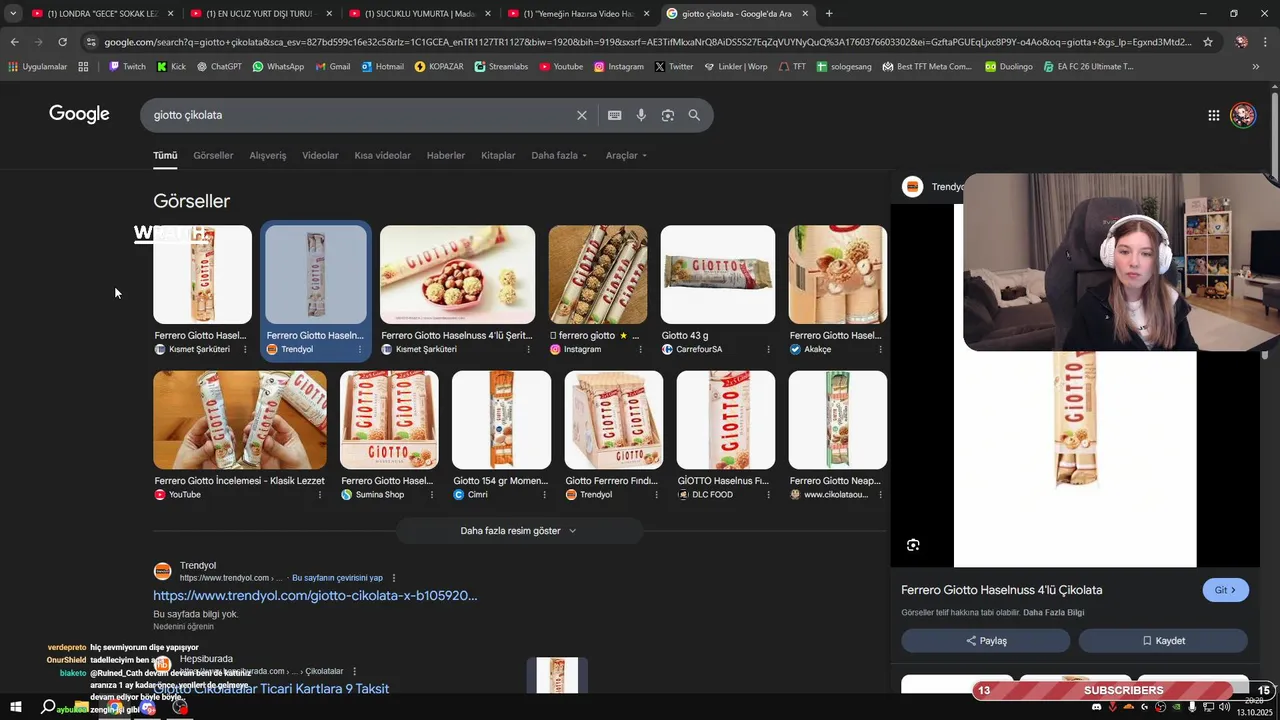The width and height of the screenshot is (1280, 720).
Task: Open a new browser tab
Action: tap(828, 14)
